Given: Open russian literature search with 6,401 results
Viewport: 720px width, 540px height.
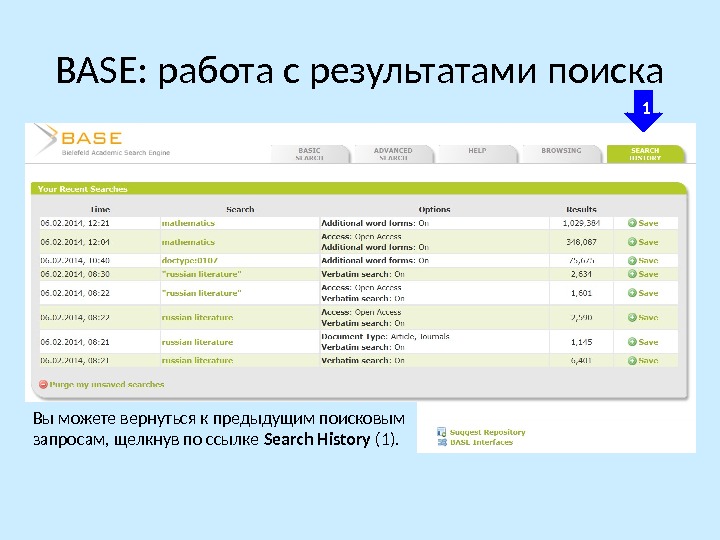Looking at the screenshot, I should 197,361.
